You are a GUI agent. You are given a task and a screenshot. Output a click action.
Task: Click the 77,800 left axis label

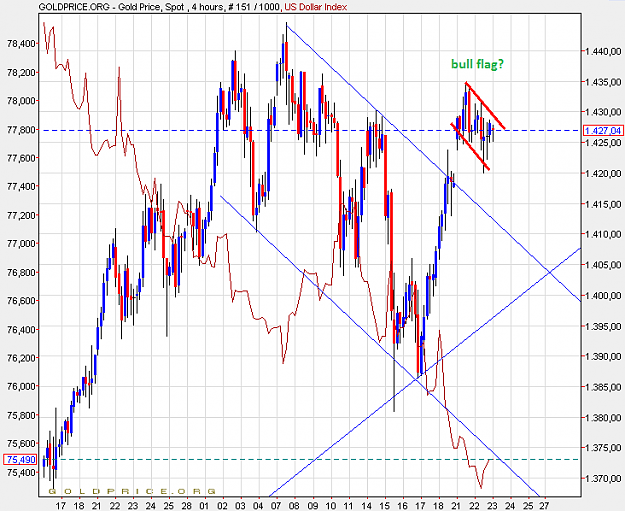(x=21, y=130)
